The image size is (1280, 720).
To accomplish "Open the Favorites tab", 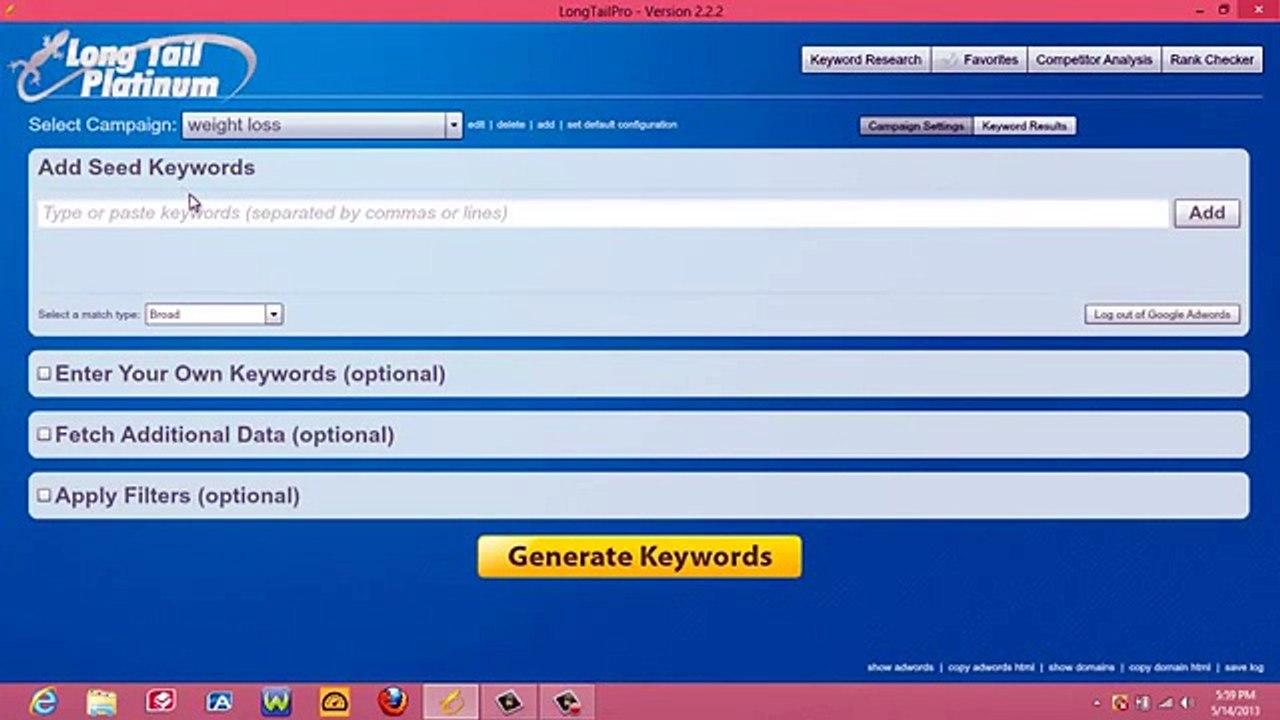I will pyautogui.click(x=980, y=60).
